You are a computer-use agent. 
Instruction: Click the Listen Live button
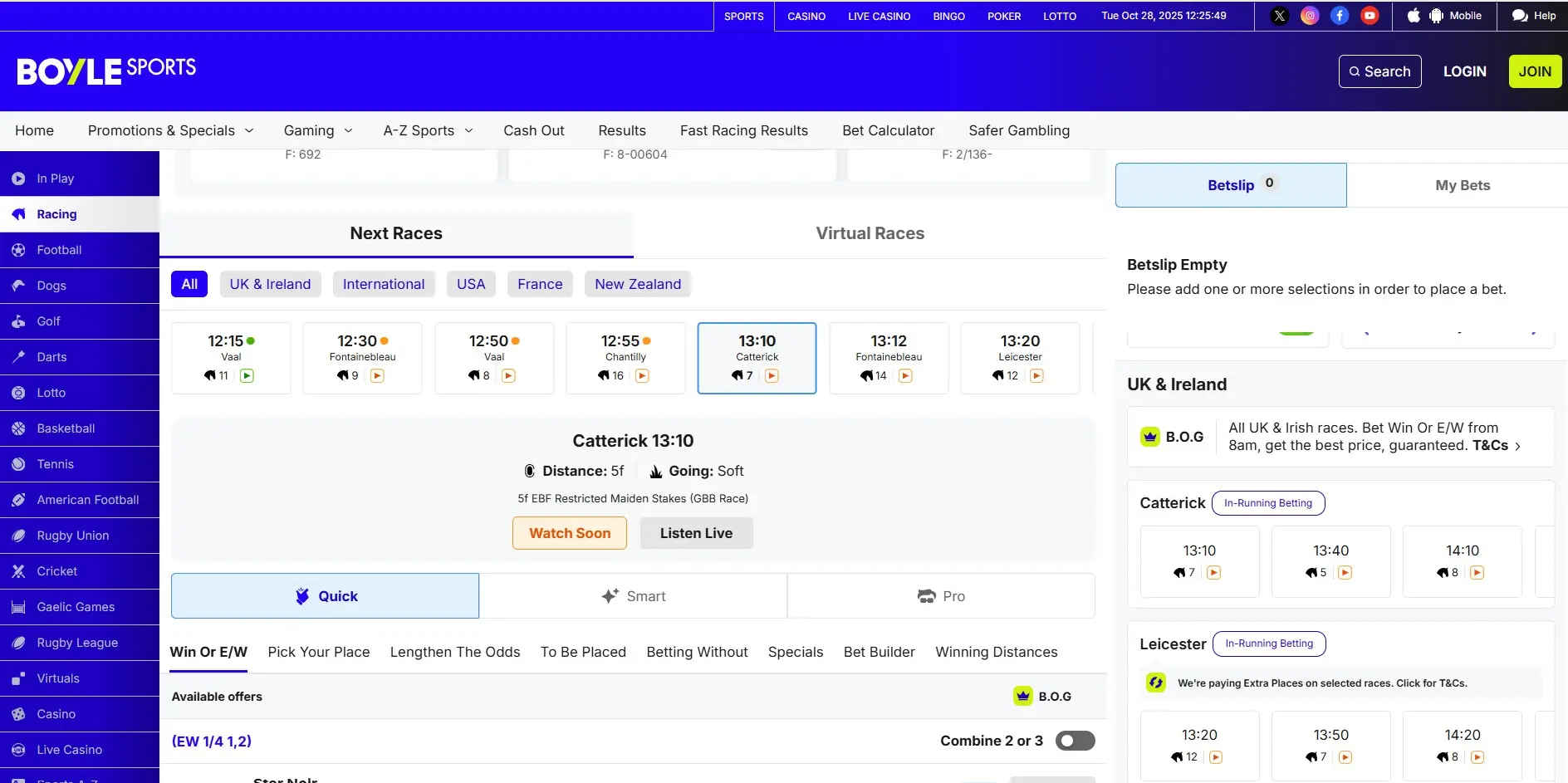696,533
